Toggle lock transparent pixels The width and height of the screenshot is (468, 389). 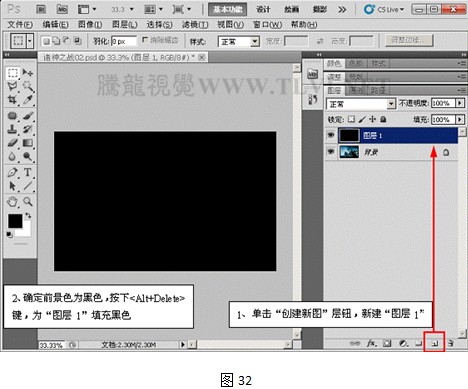[x=351, y=119]
